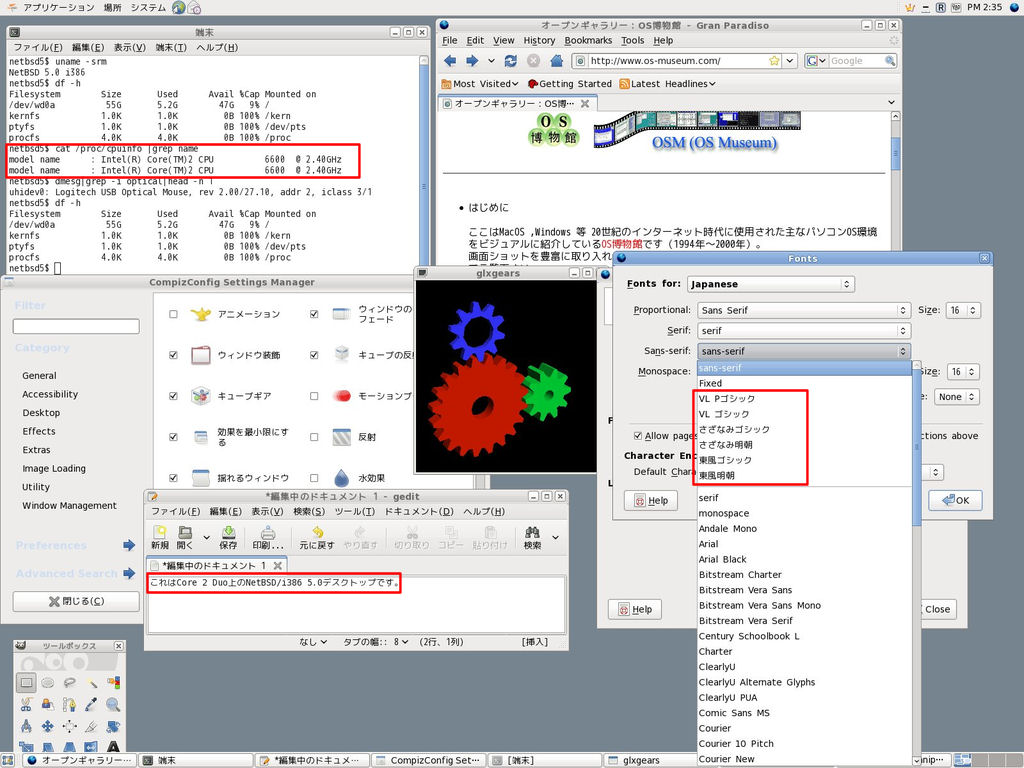The height and width of the screenshot is (768, 1024).
Task: Open the Serif font dropdown
Action: click(804, 330)
